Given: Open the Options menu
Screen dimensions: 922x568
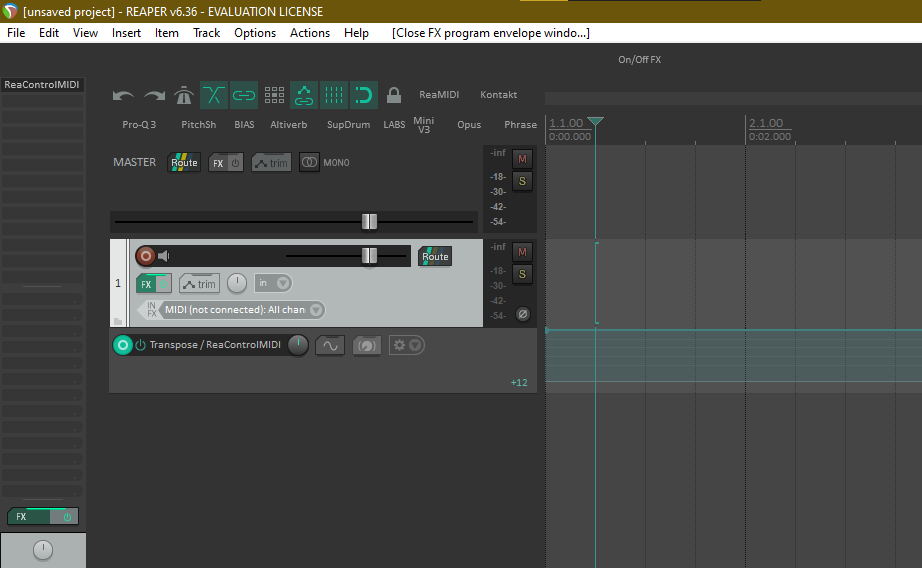Looking at the screenshot, I should [255, 33].
